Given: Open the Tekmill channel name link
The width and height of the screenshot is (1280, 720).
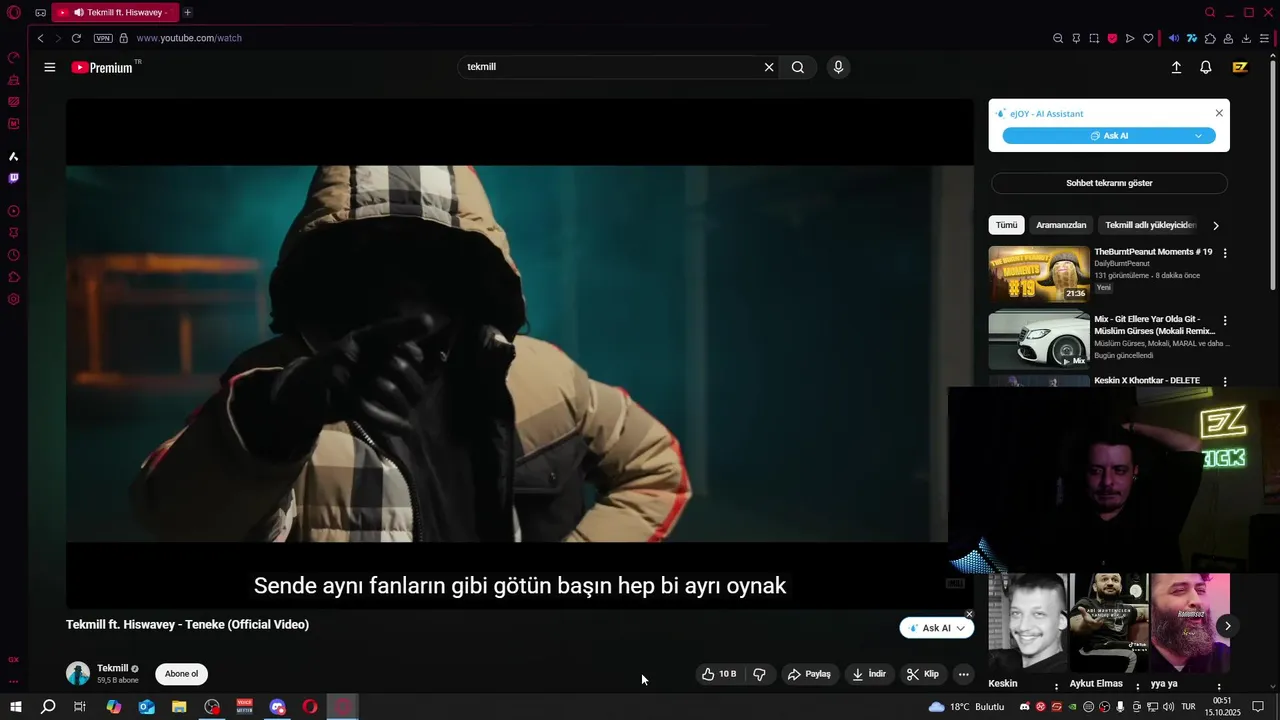Looking at the screenshot, I should (112, 668).
